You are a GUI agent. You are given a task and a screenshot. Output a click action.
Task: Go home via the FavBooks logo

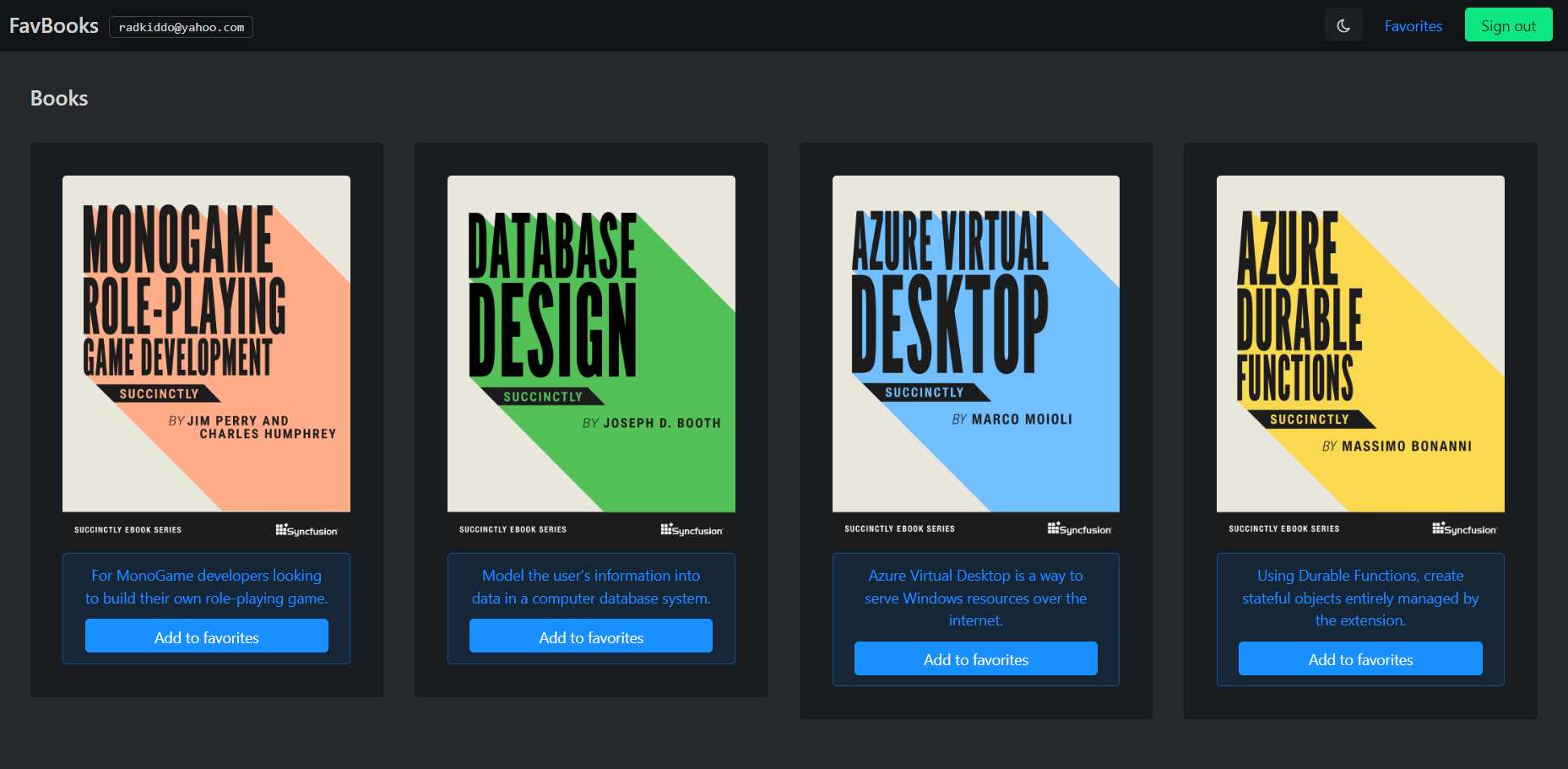[x=54, y=26]
